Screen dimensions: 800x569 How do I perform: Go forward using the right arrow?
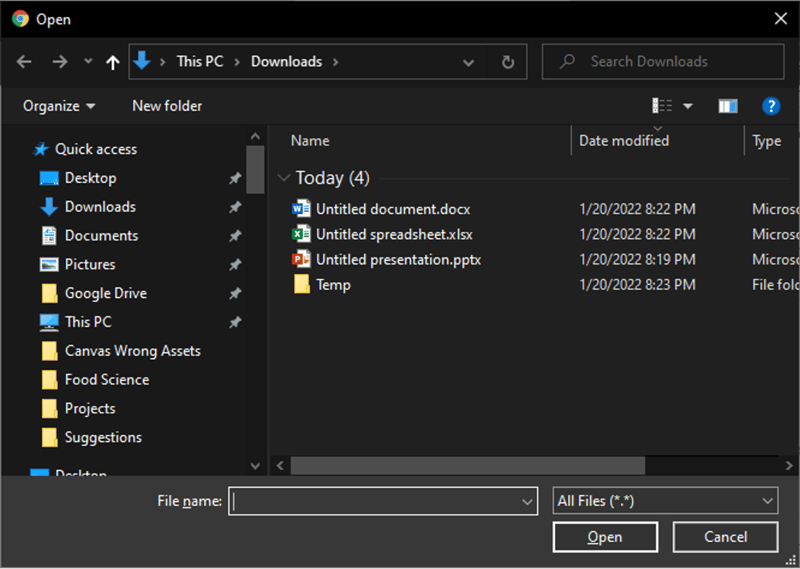(x=60, y=62)
